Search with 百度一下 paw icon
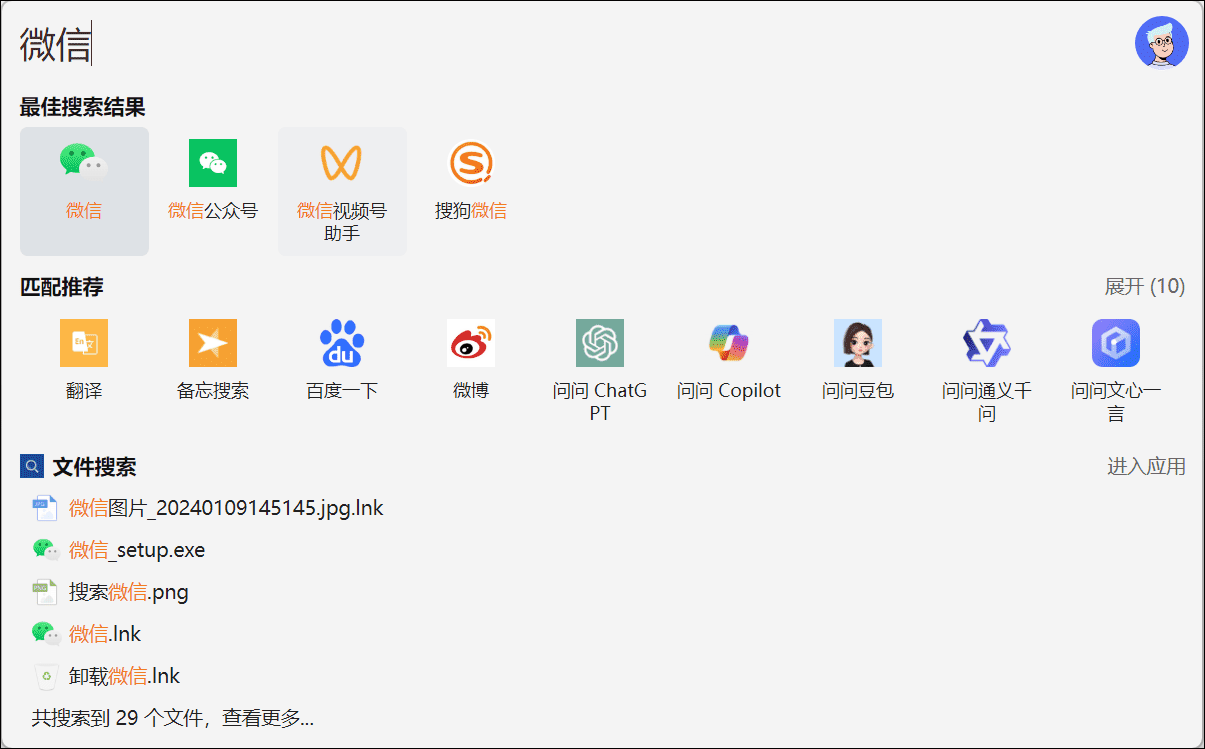The image size is (1205, 749). point(342,343)
